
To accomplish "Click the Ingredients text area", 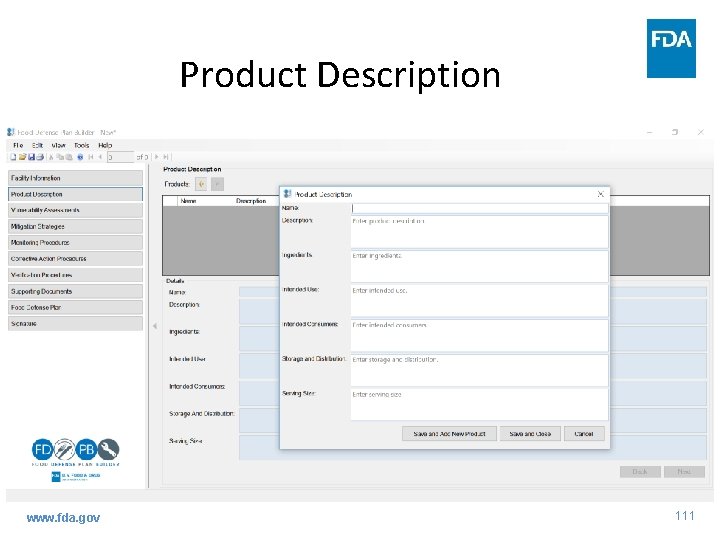I will tap(479, 266).
